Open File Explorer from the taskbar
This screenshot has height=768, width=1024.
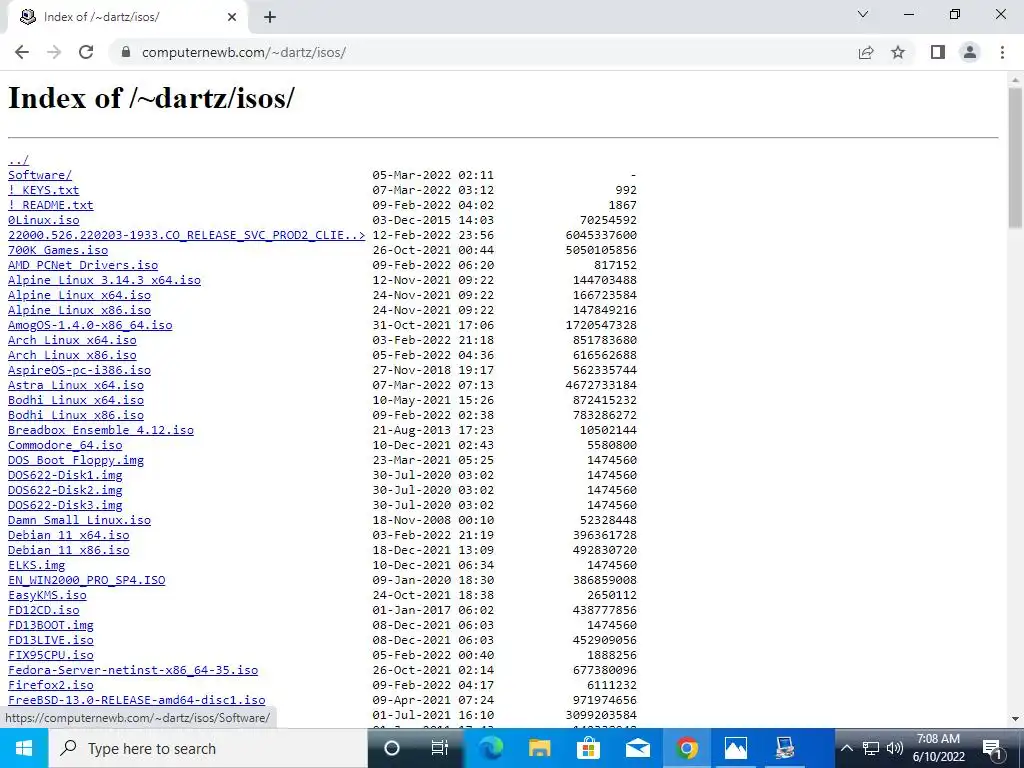[x=539, y=748]
